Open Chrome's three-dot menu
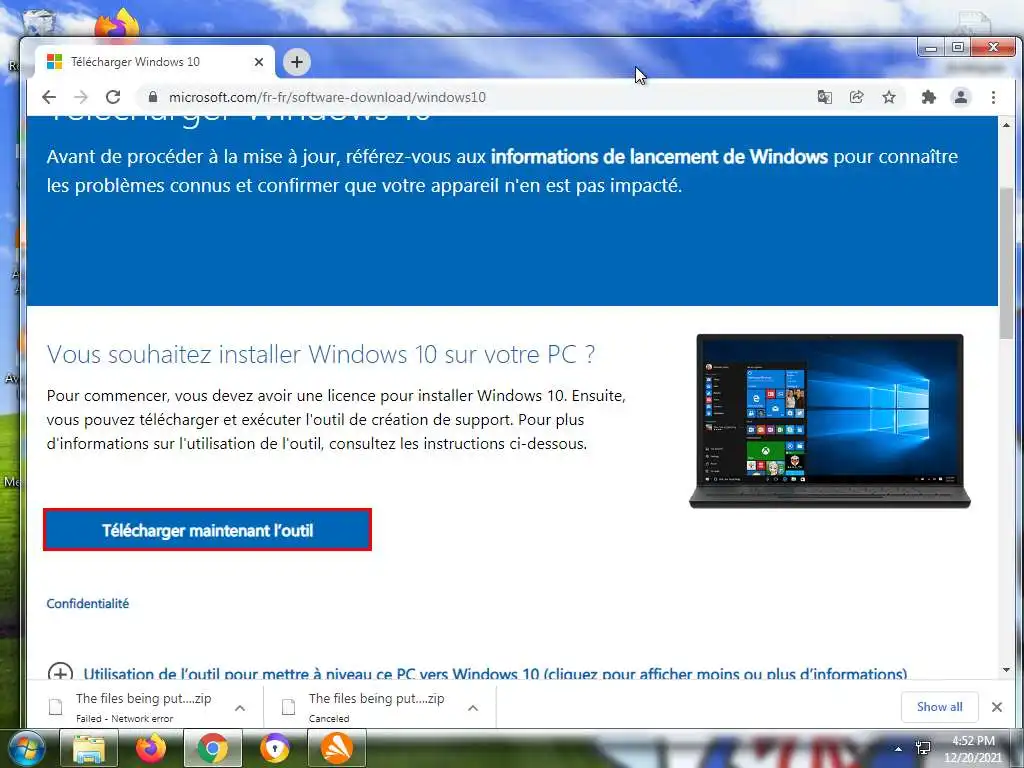This screenshot has width=1024, height=768. pyautogui.click(x=993, y=97)
